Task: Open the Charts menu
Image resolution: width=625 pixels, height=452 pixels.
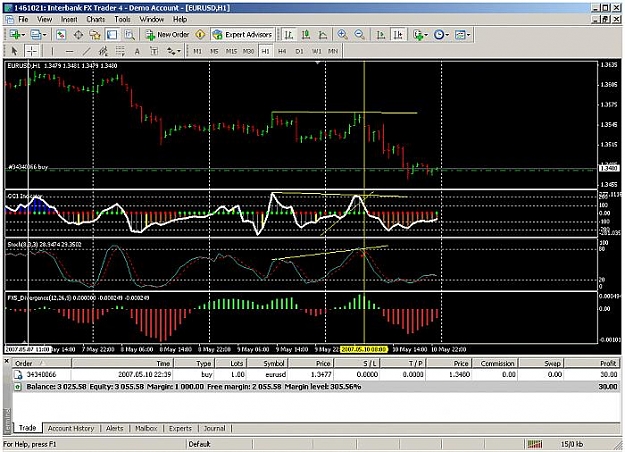Action: point(96,19)
